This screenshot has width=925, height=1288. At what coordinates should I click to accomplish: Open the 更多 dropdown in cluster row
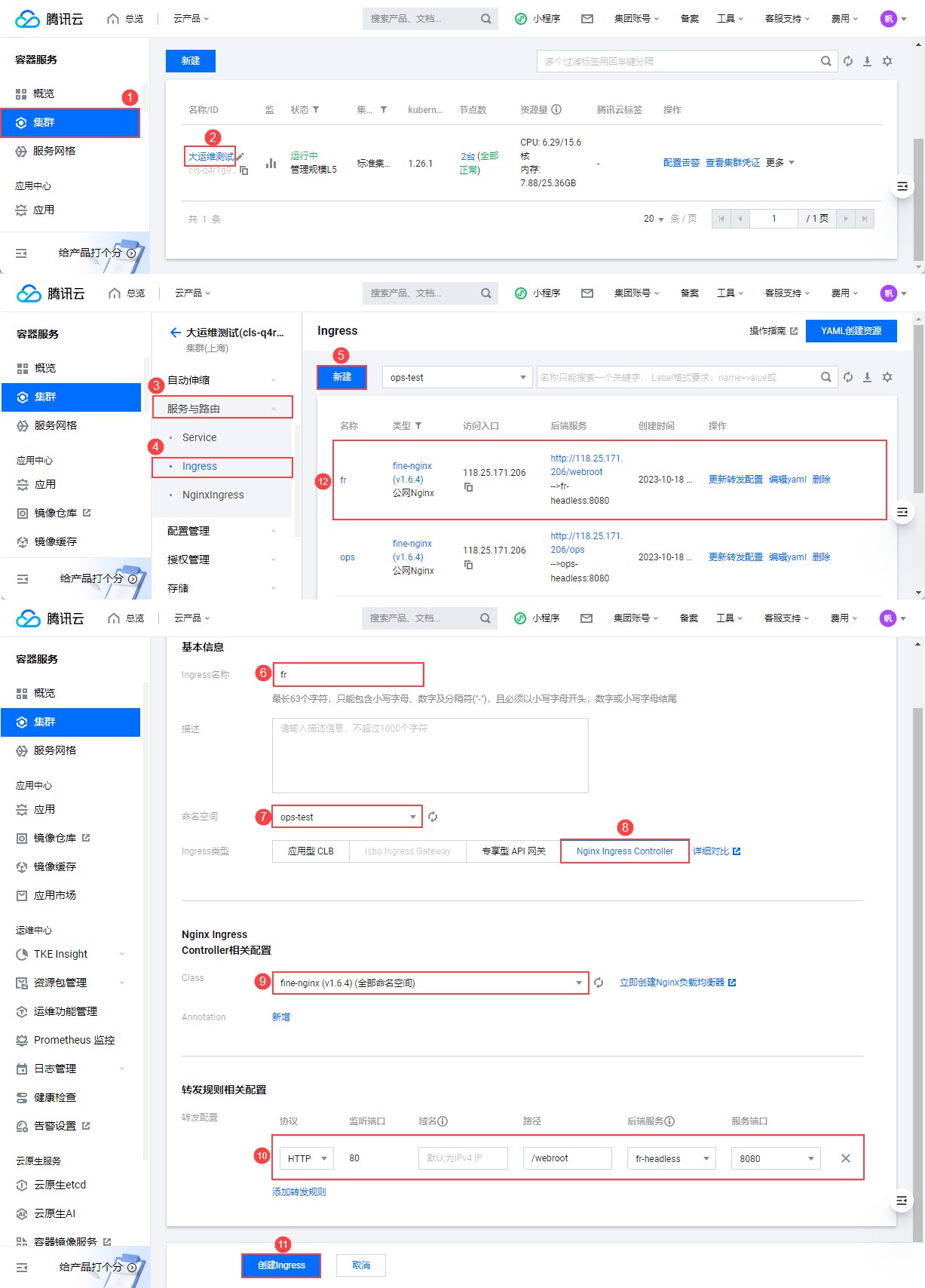[780, 163]
